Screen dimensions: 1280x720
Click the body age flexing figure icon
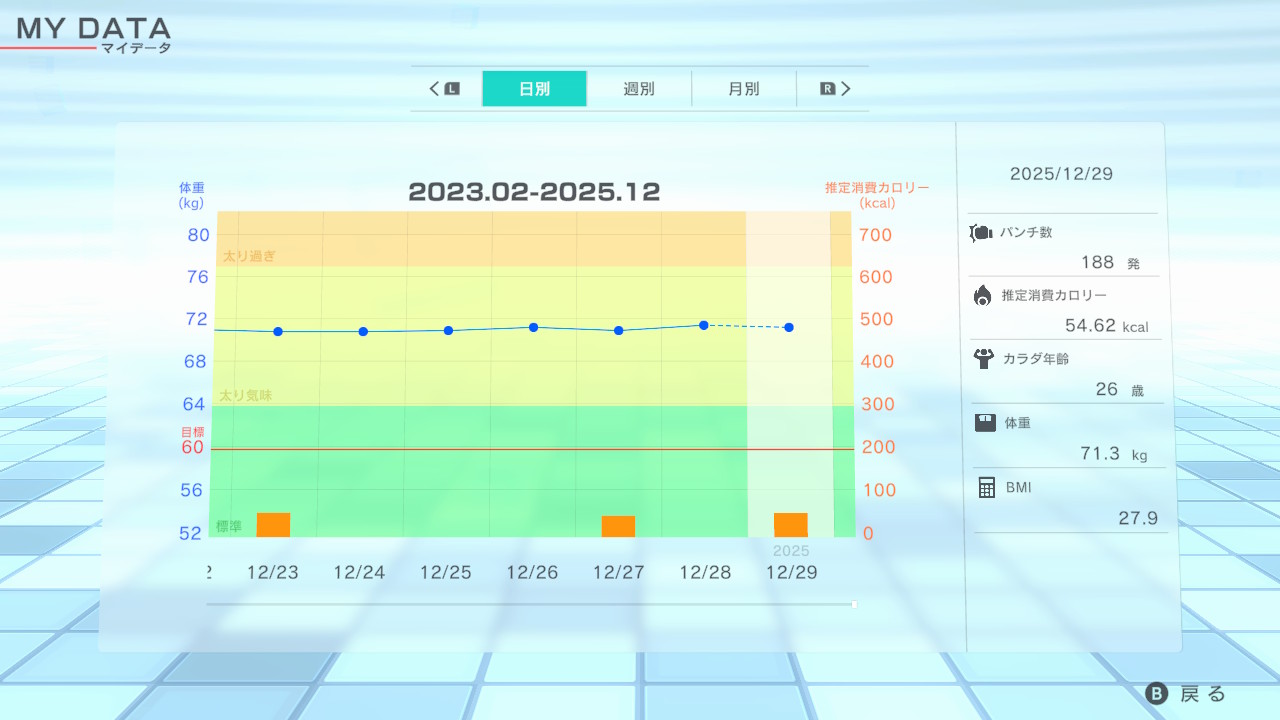(x=983, y=358)
